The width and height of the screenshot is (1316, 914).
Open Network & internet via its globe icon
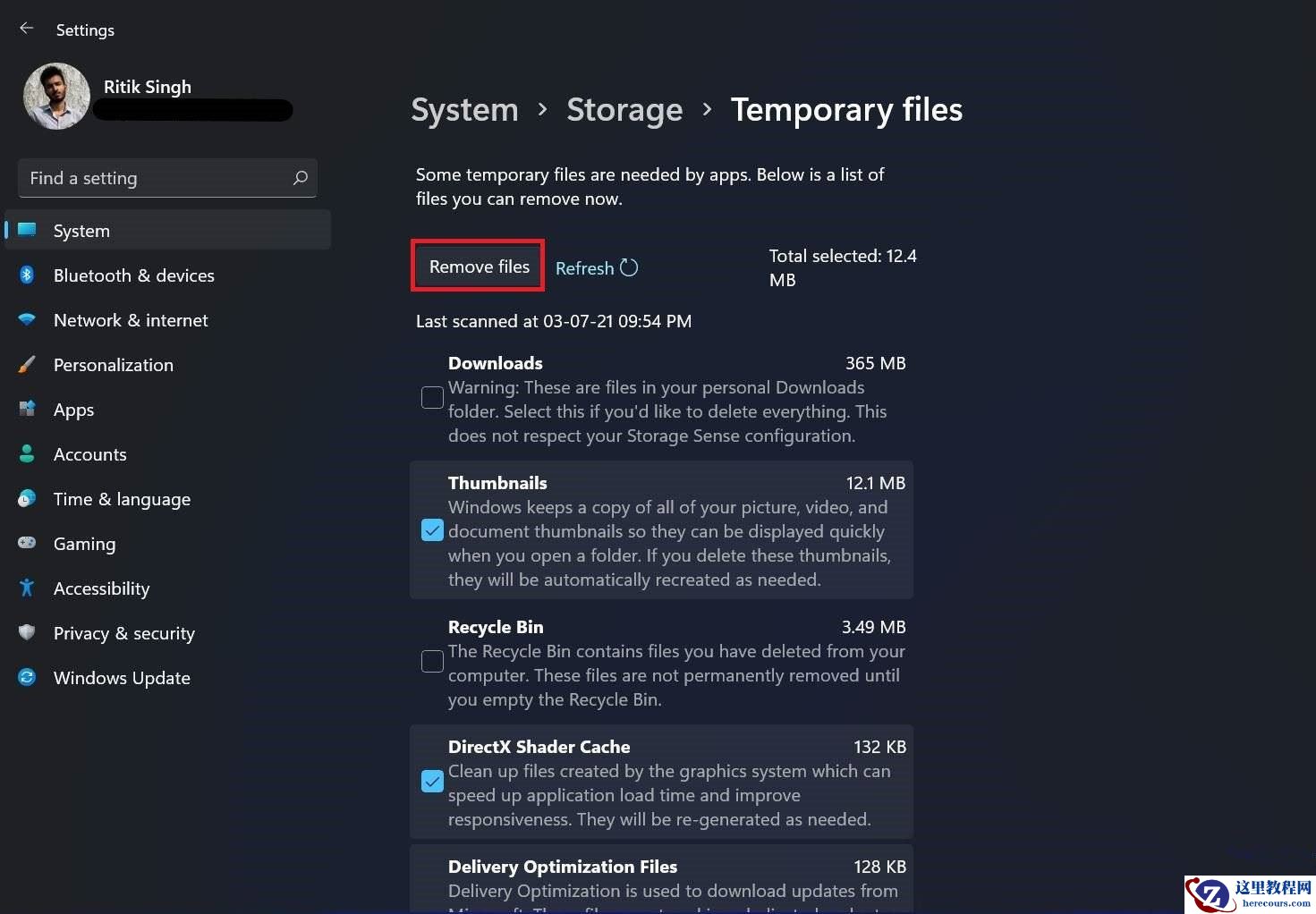tap(27, 319)
